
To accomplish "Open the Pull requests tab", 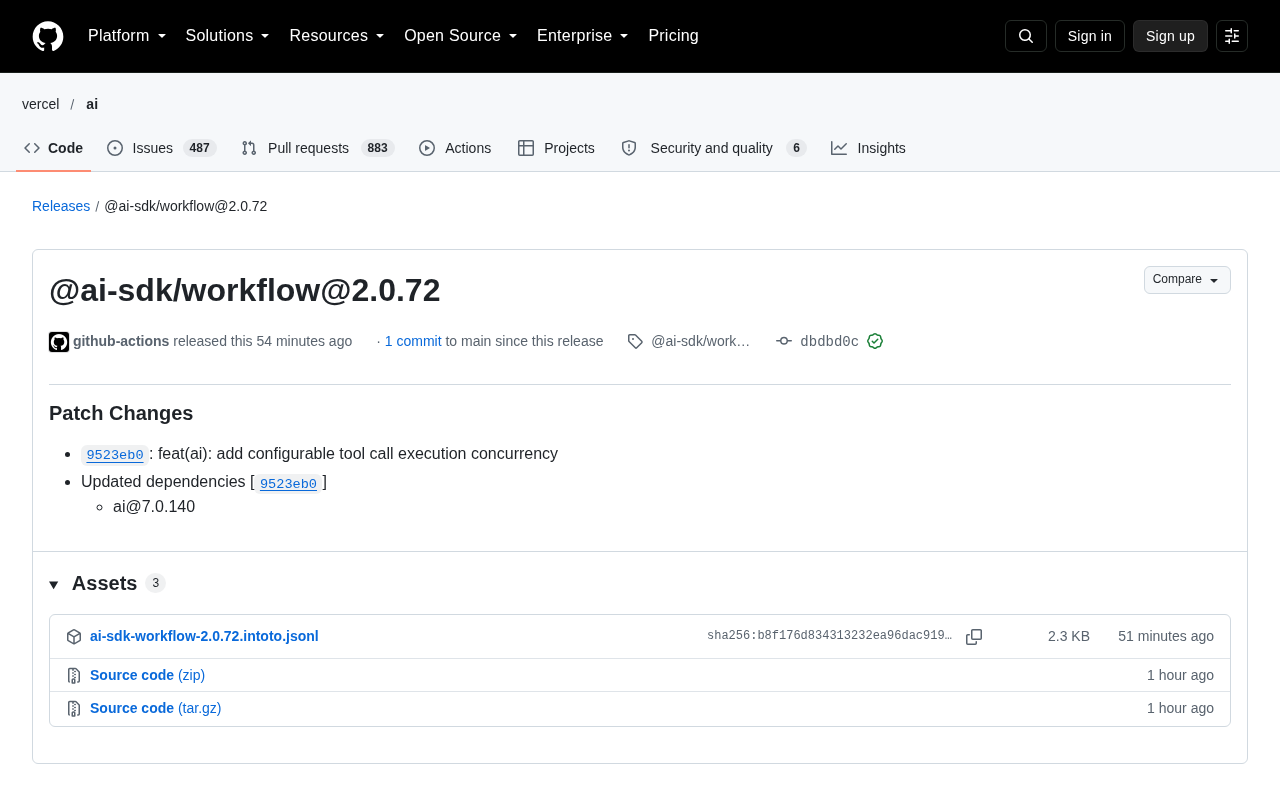I will pyautogui.click(x=318, y=148).
